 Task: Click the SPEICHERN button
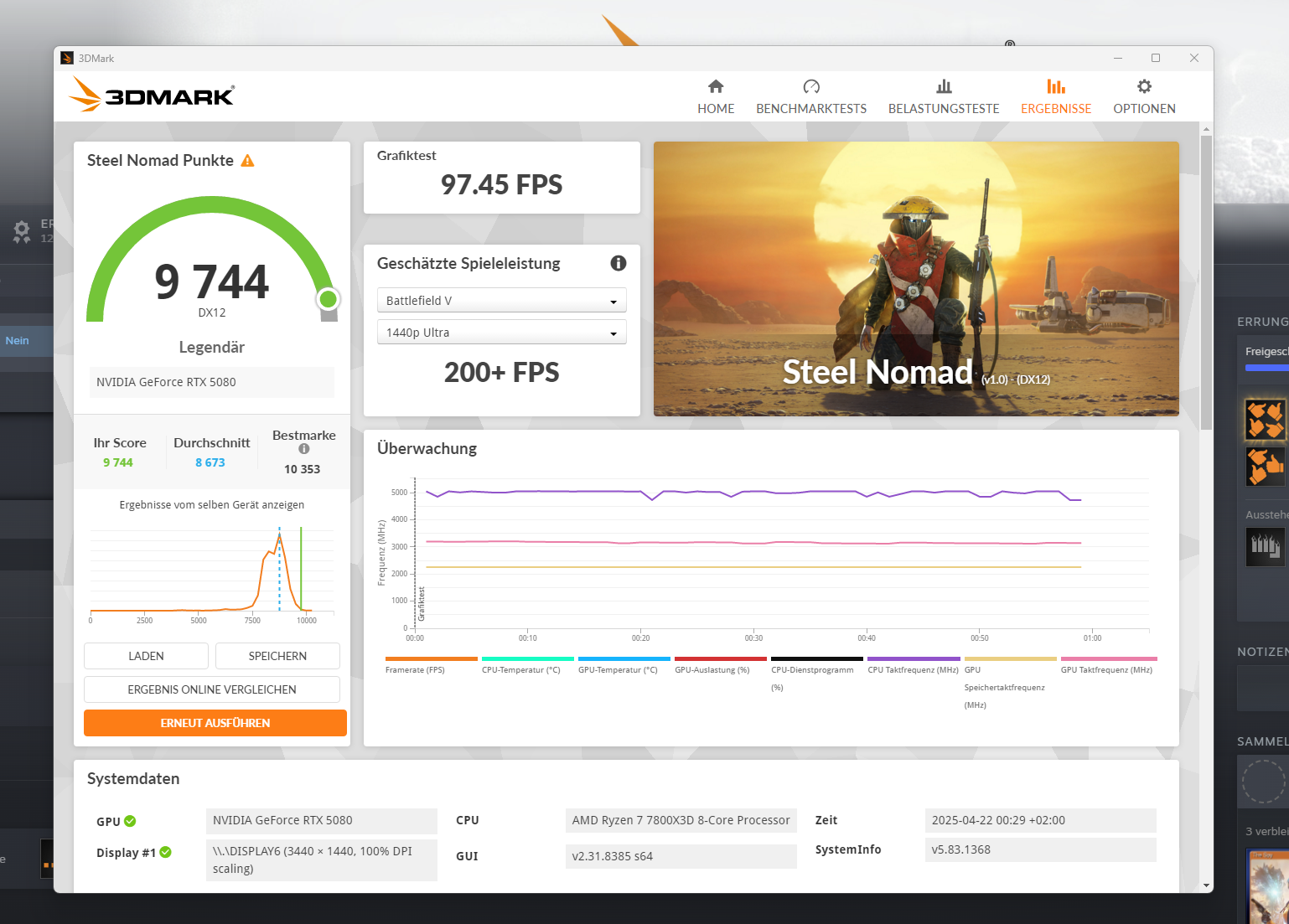click(277, 656)
